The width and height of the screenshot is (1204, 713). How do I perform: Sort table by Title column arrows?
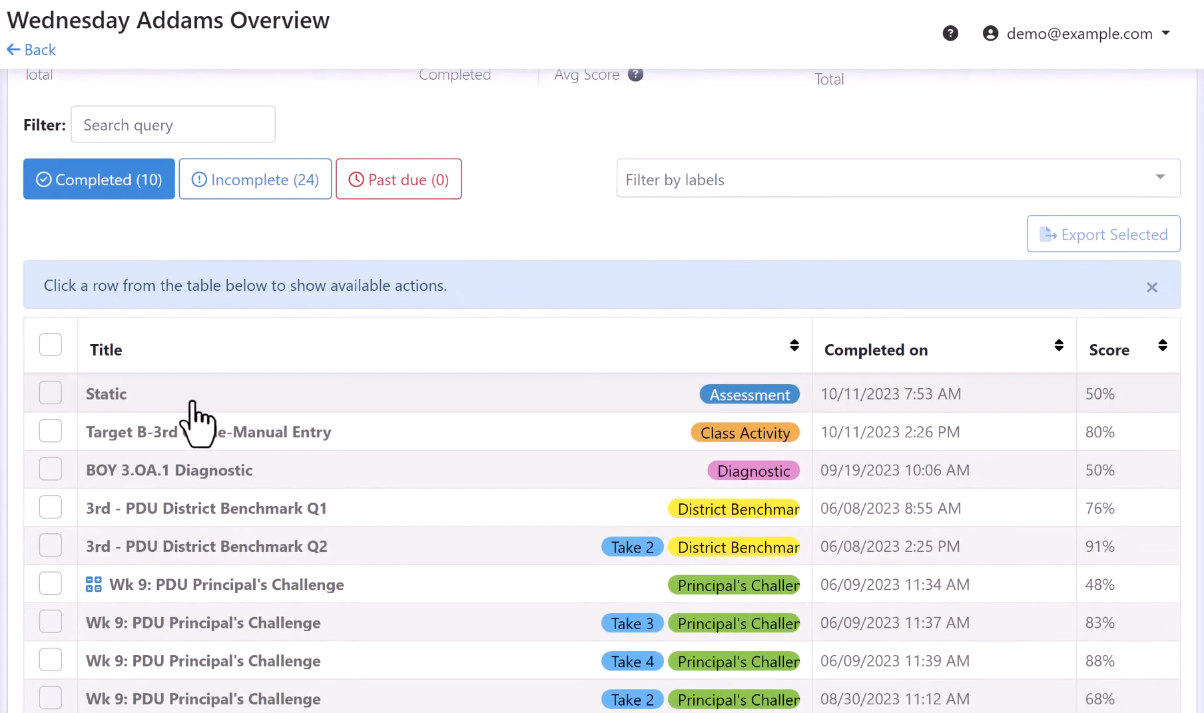[794, 345]
